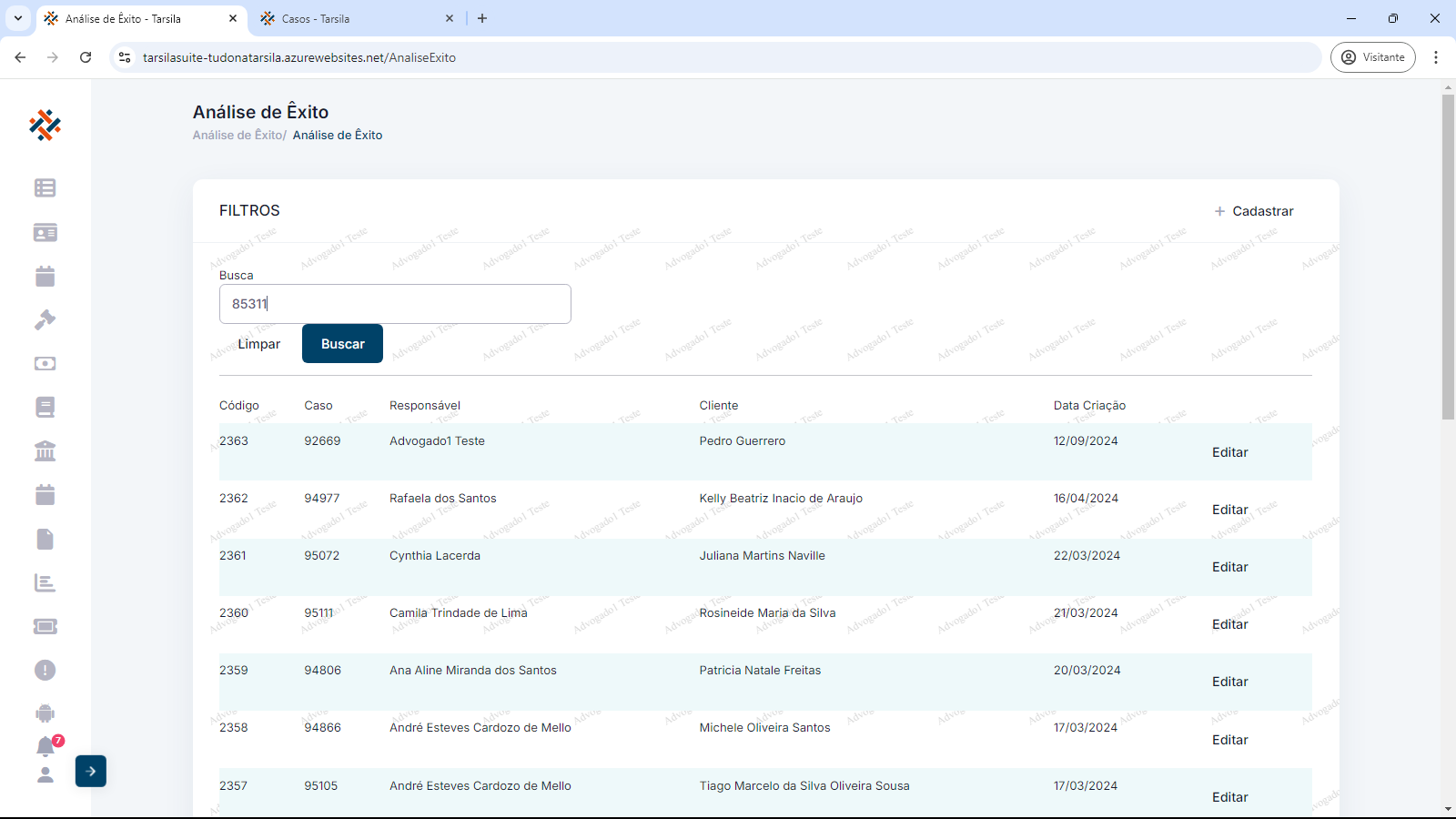Open the notifications bell with badge
Image resolution: width=1456 pixels, height=819 pixels.
[45, 747]
